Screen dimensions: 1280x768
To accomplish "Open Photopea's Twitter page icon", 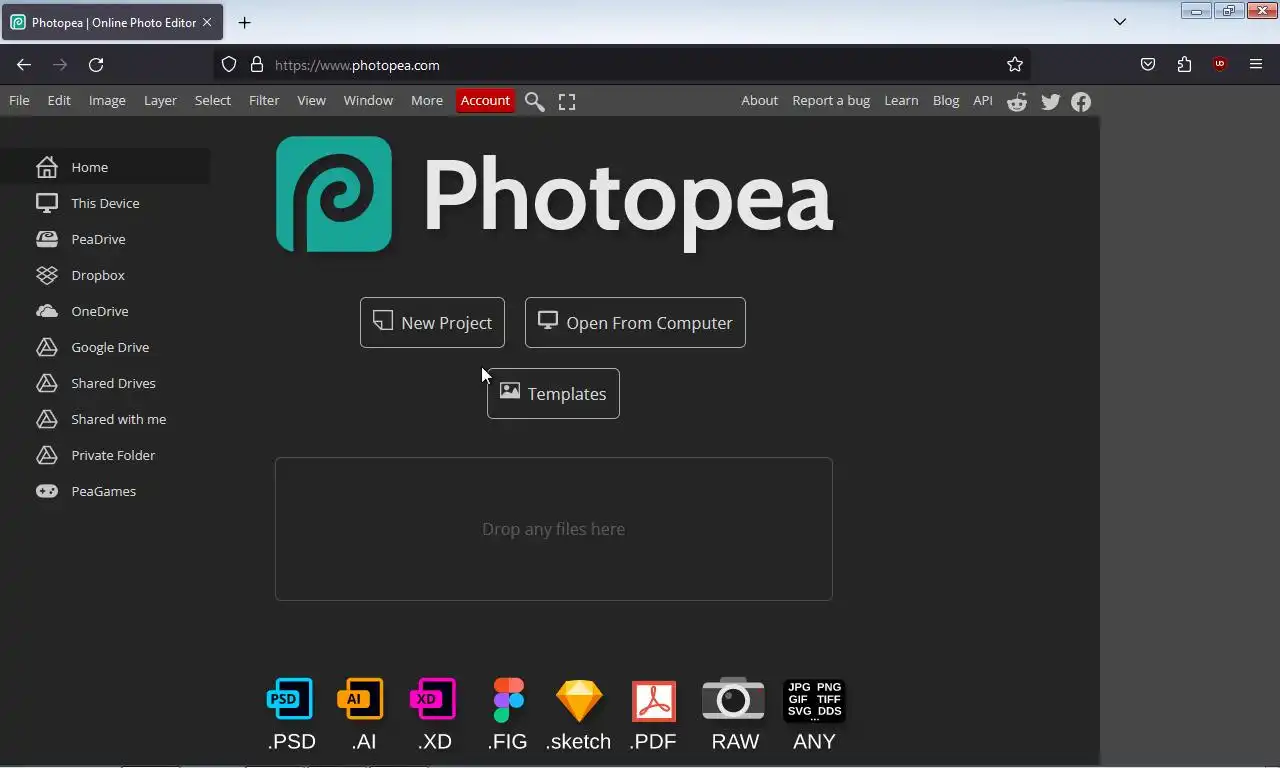I will click(1050, 101).
